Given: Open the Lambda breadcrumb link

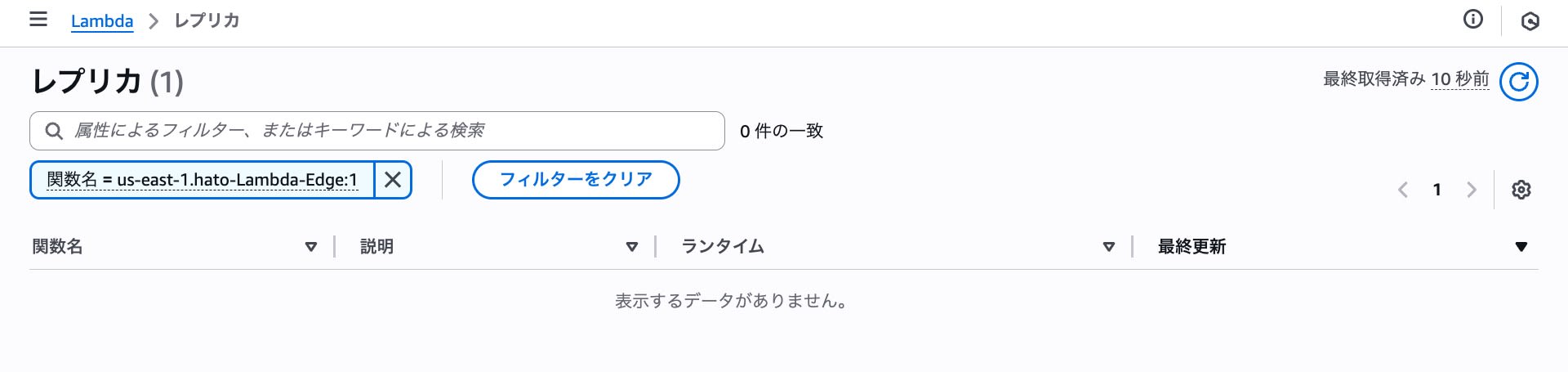Looking at the screenshot, I should coord(102,21).
